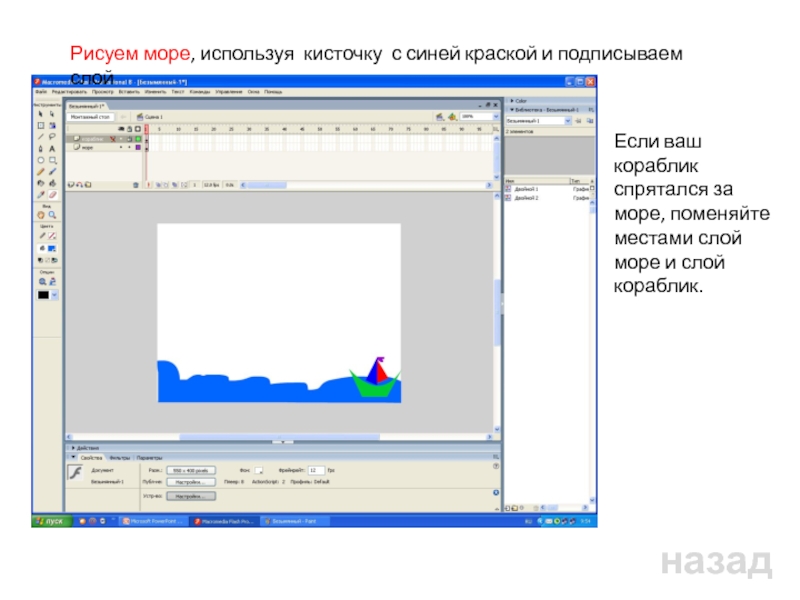Switch to the Фильтры tab
Viewport: 800px width, 600px height.
tap(119, 458)
